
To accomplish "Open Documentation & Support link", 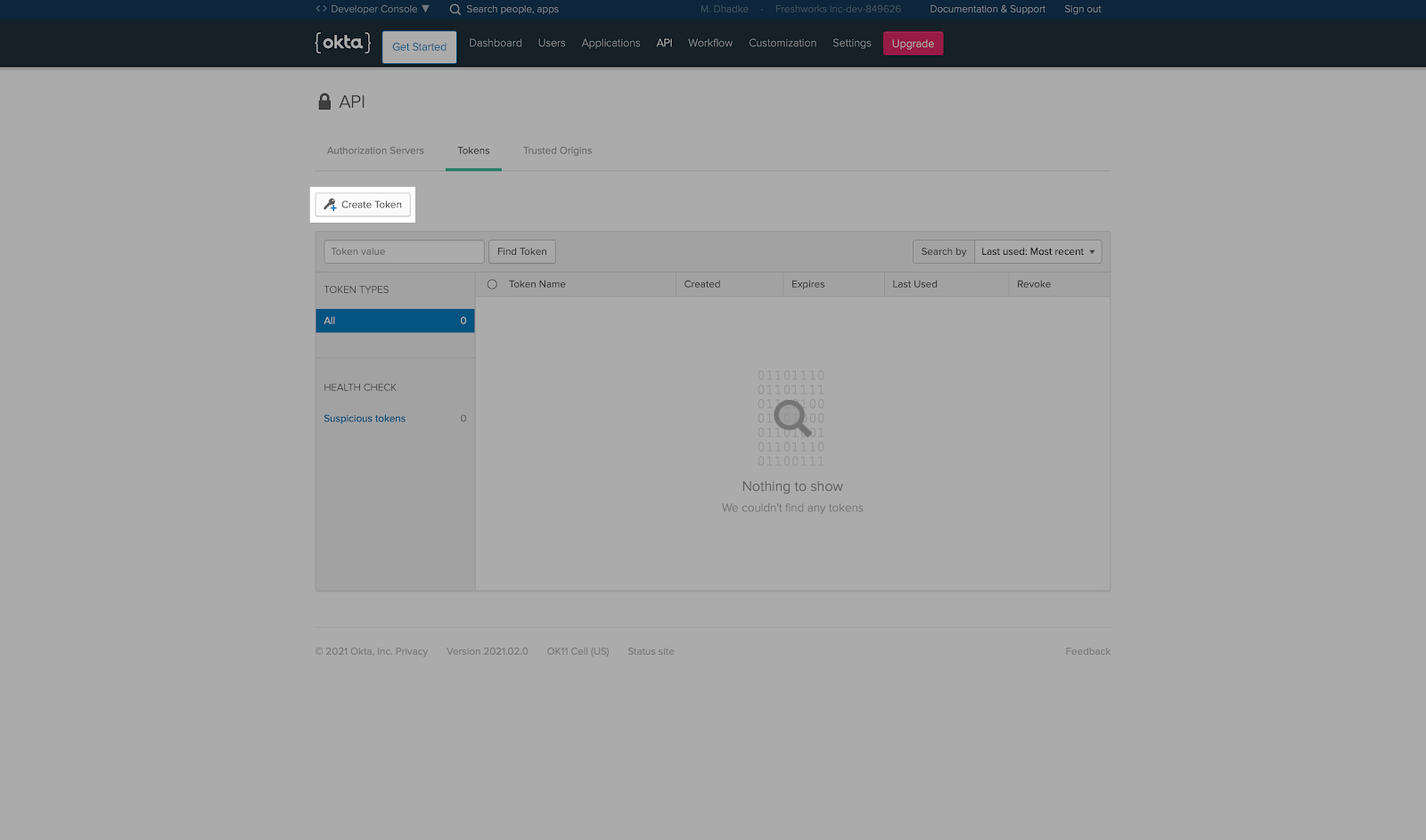I will point(988,9).
